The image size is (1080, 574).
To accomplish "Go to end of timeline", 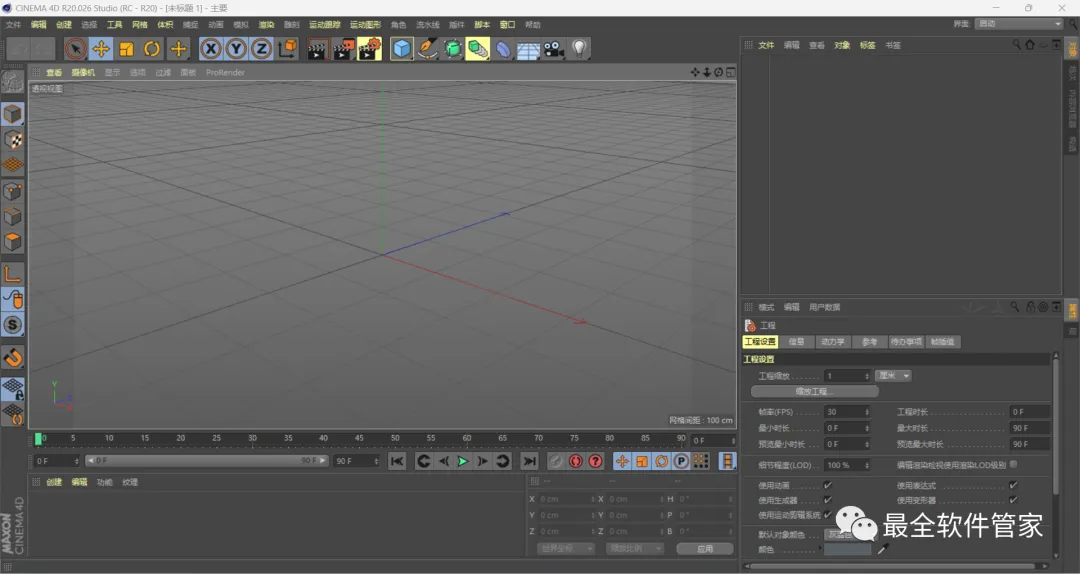I will click(529, 461).
